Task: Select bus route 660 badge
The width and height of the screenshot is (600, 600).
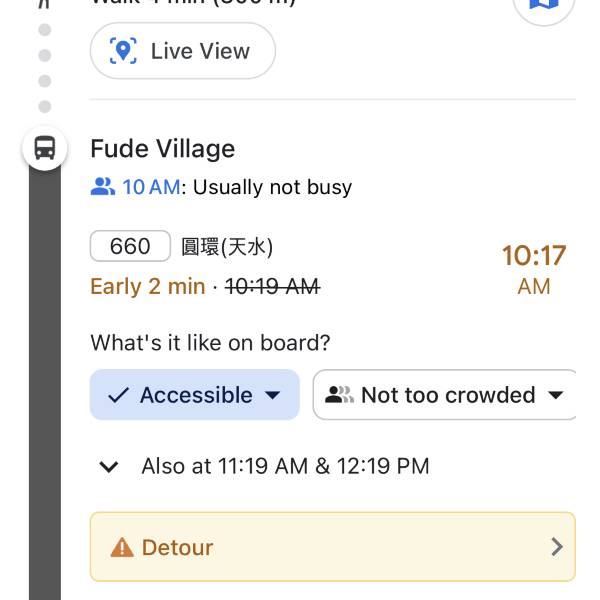Action: 130,246
